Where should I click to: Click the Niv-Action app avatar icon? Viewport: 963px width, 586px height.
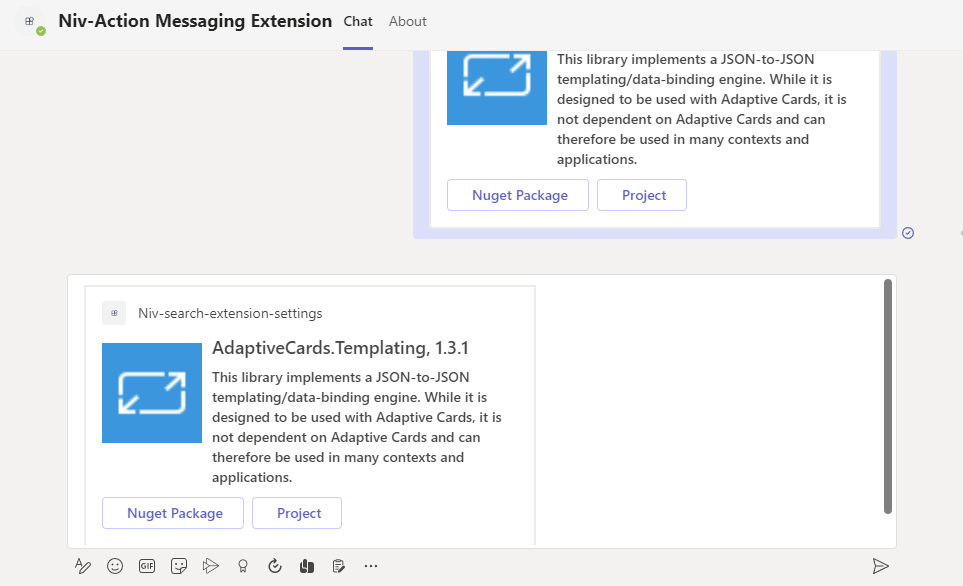click(29, 21)
